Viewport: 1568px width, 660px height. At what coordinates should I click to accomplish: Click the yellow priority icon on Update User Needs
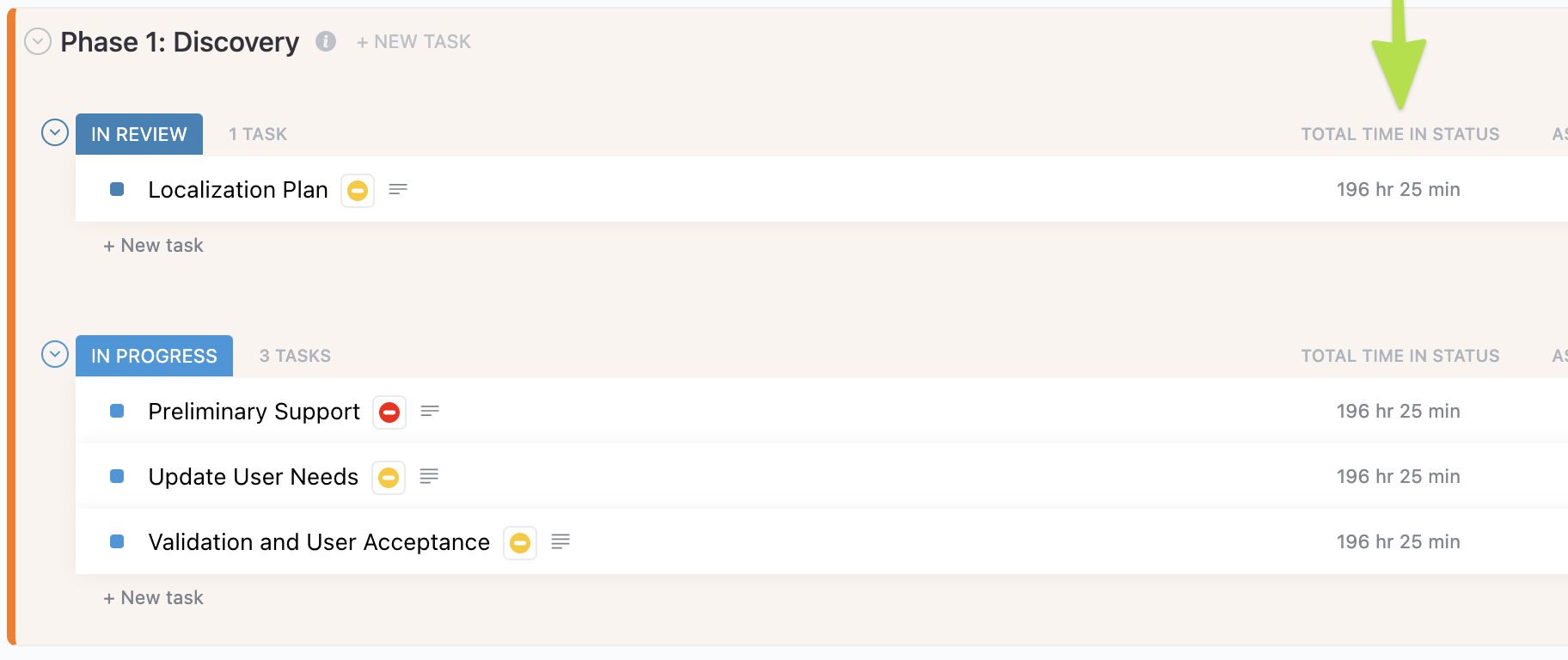click(389, 478)
